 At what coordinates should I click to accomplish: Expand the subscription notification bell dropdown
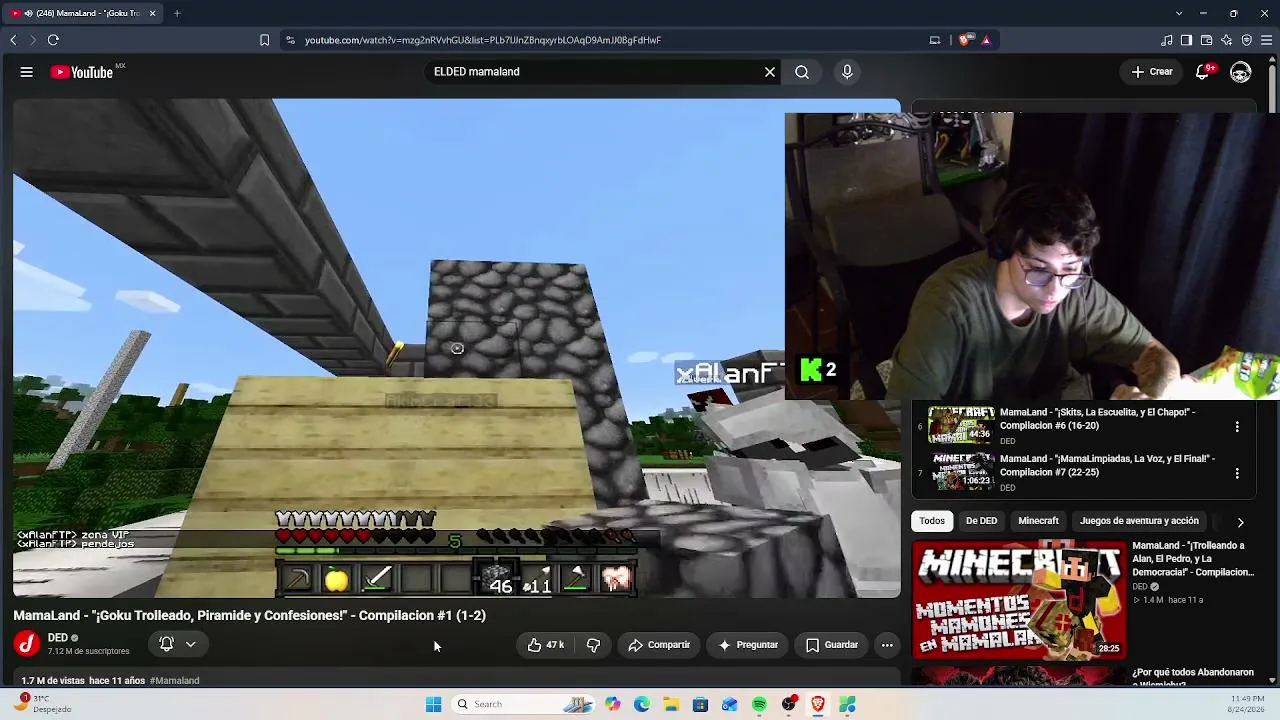(177, 645)
